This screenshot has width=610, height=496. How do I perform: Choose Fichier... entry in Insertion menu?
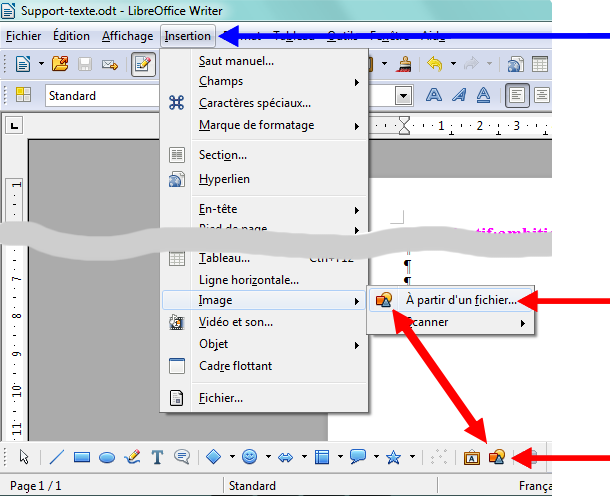pos(264,398)
